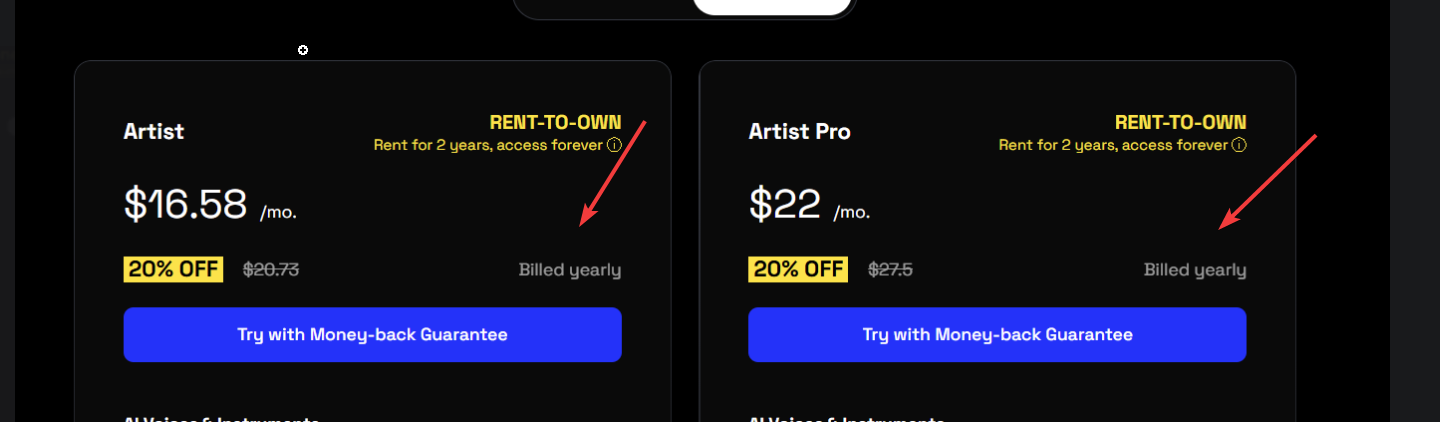
Task: Click the 20% OFF badge under $16.58
Action: pyautogui.click(x=173, y=269)
